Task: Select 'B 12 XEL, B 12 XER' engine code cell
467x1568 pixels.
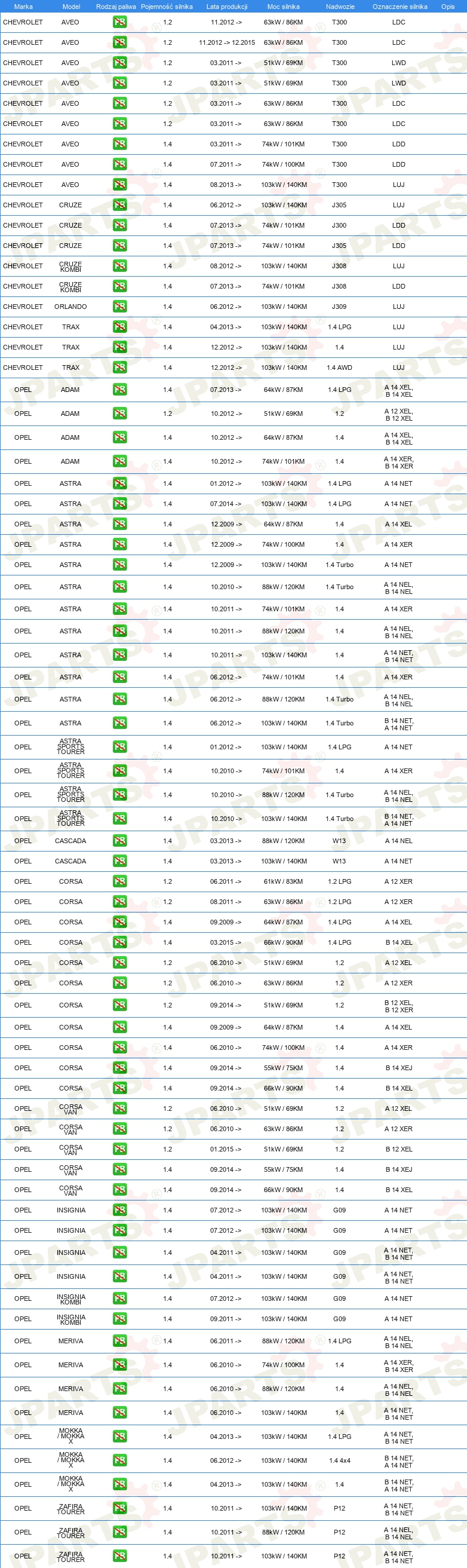Action: tap(399, 1006)
